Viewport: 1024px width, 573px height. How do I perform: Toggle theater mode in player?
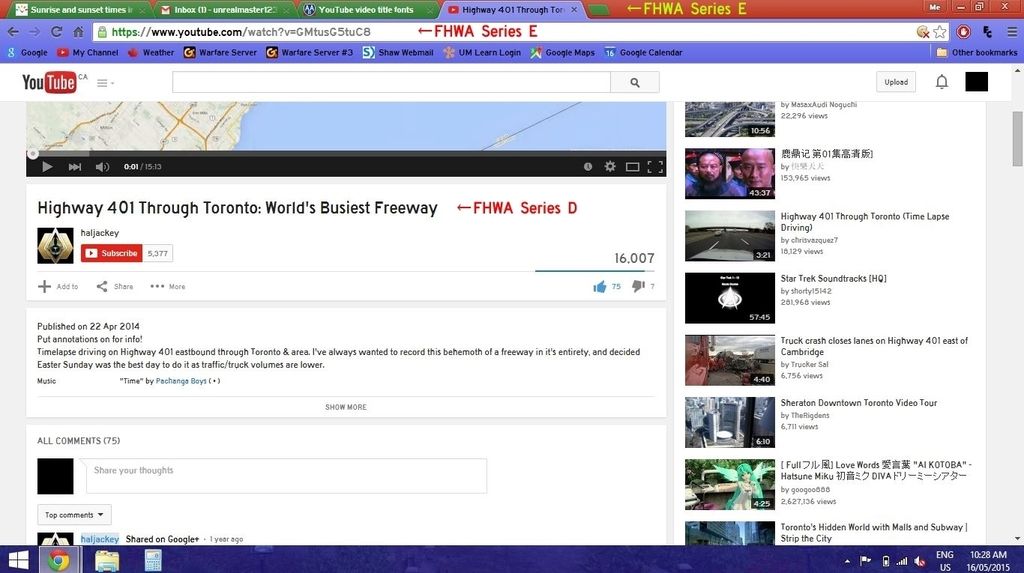pyautogui.click(x=632, y=167)
